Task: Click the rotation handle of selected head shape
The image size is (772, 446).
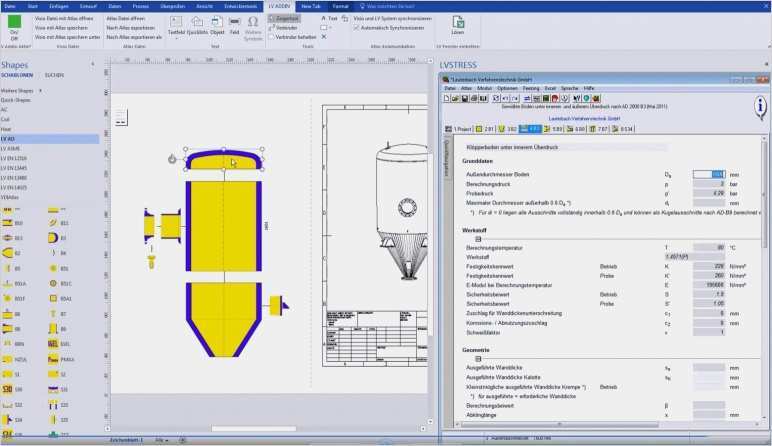Action: [x=172, y=159]
